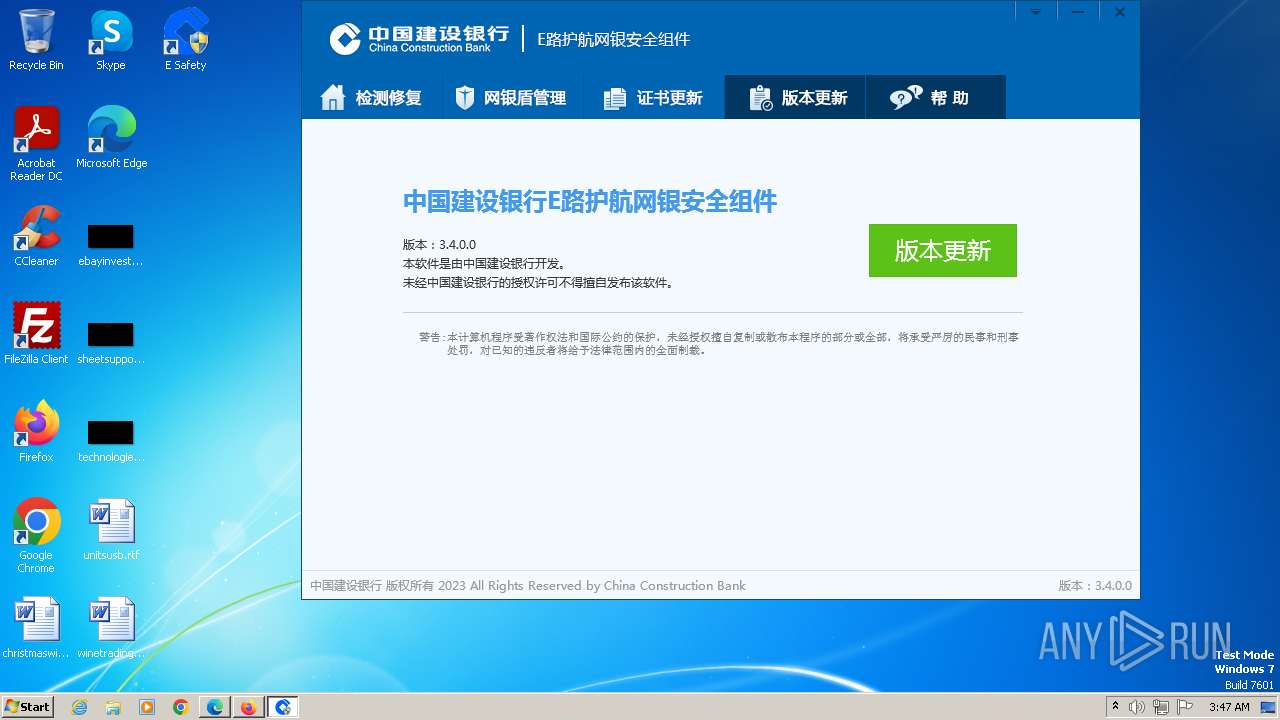Click the 警告 warning paragraph

[719, 344]
